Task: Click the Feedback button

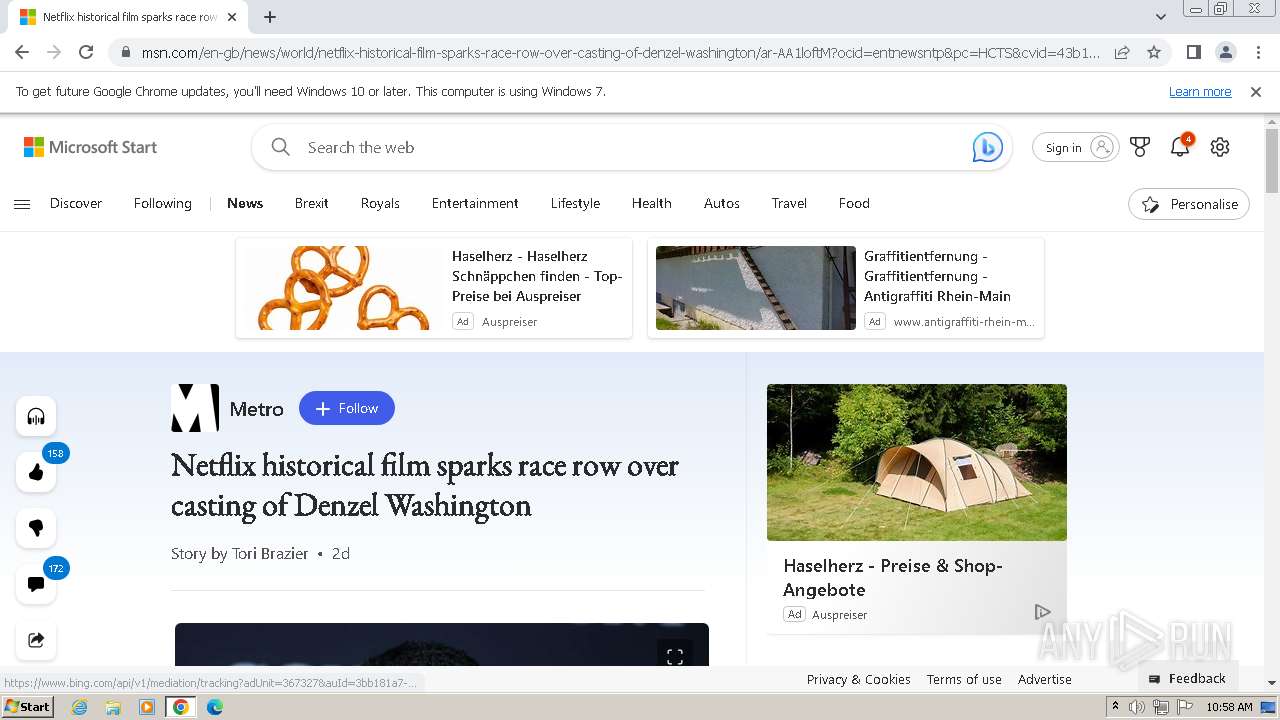Action: [x=1188, y=678]
